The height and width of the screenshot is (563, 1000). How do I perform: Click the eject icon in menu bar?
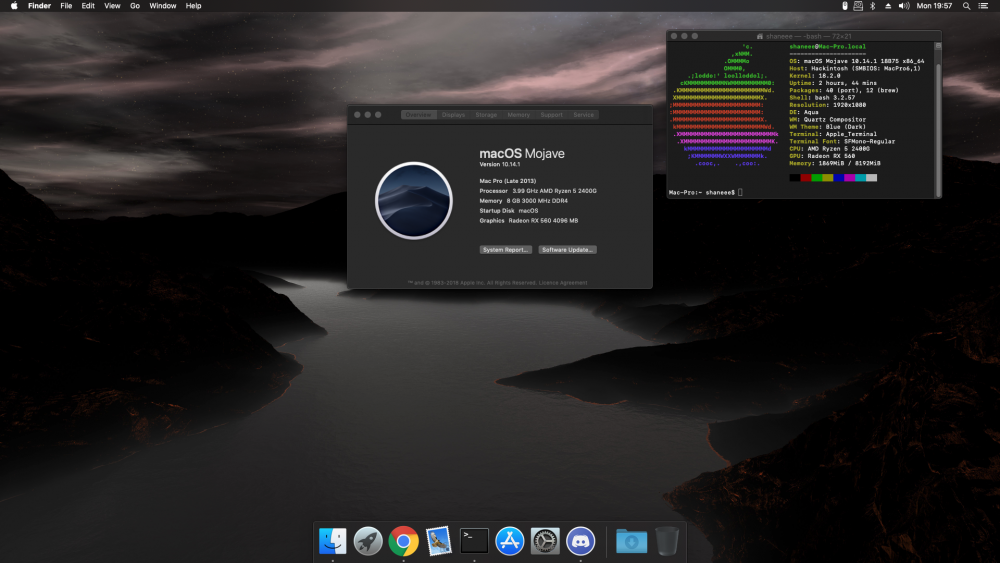pos(887,6)
